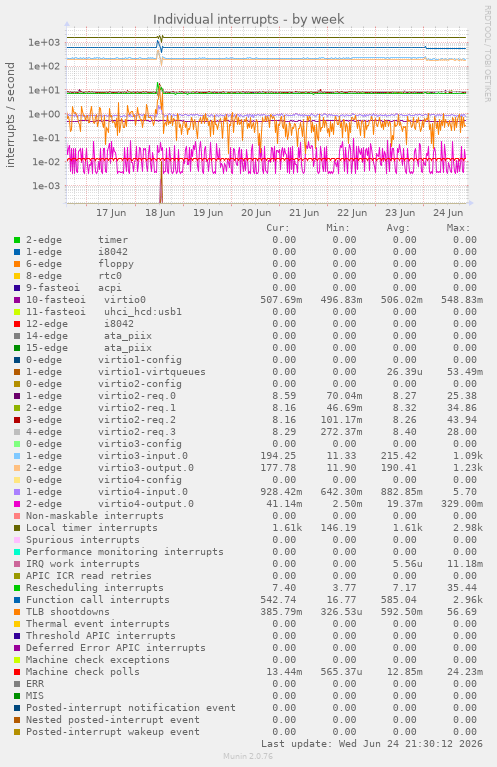Viewport: 497px width, 767px height.
Task: Click the 18 Jun x-axis label
Action: coord(160,213)
